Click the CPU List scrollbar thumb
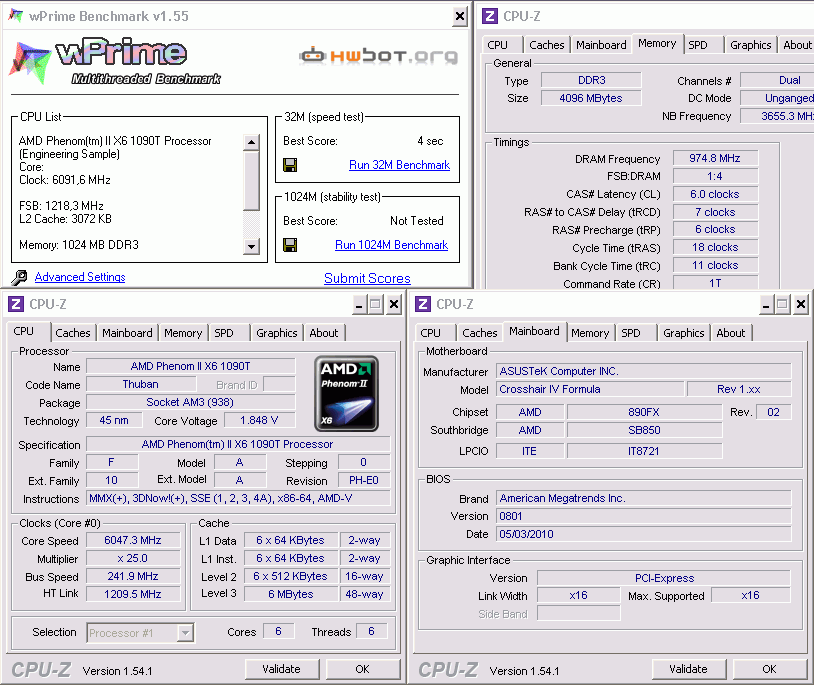The height and width of the screenshot is (685, 814). (251, 181)
